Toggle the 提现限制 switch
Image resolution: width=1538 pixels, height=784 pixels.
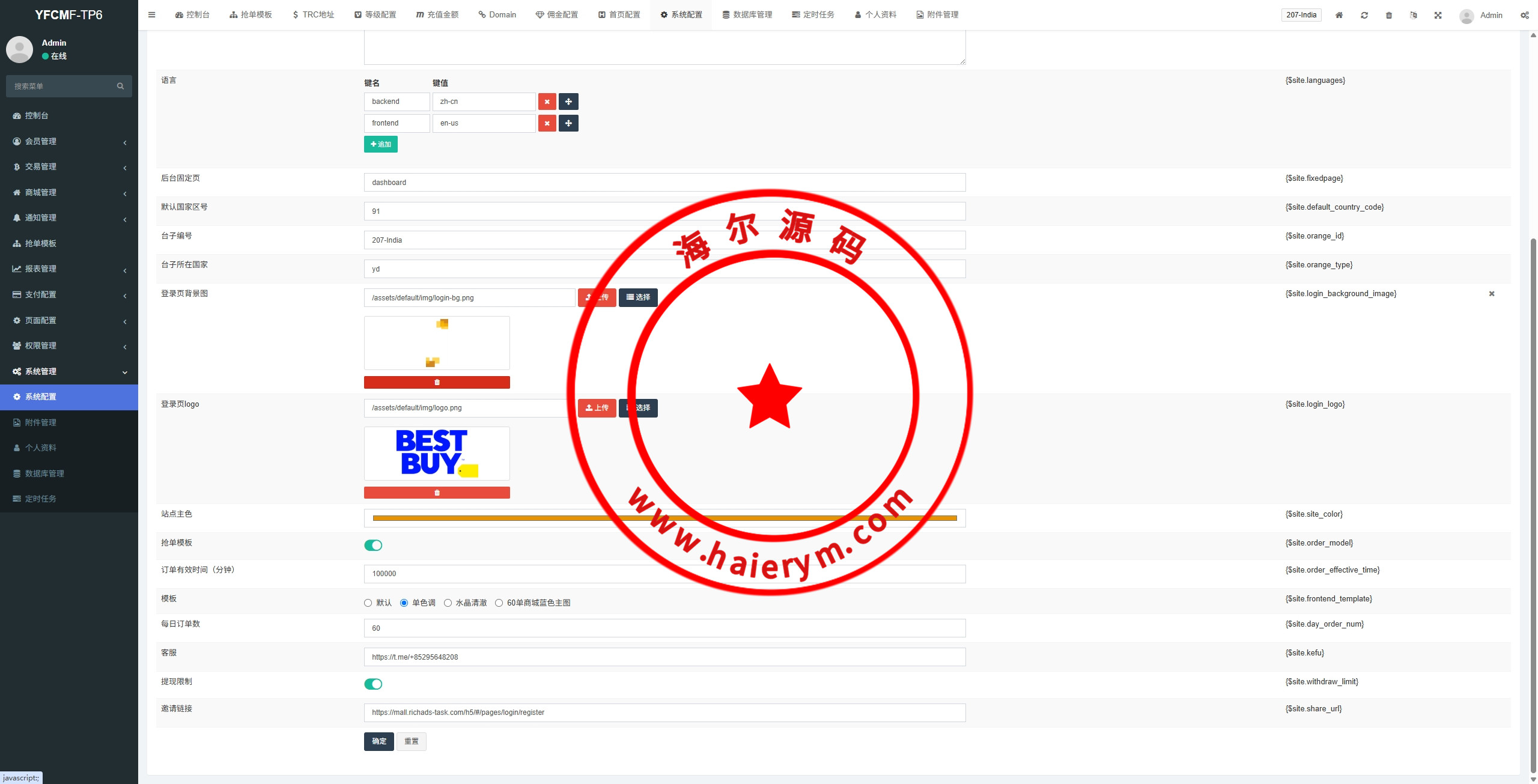tap(373, 684)
